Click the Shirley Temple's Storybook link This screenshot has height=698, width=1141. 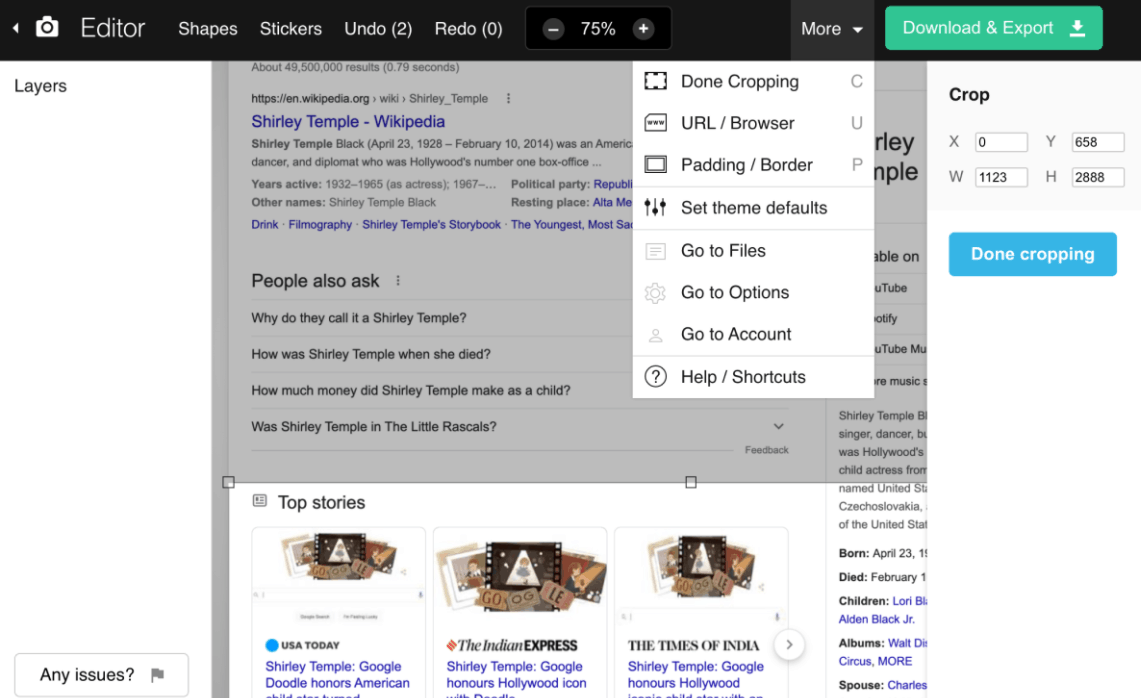(432, 225)
